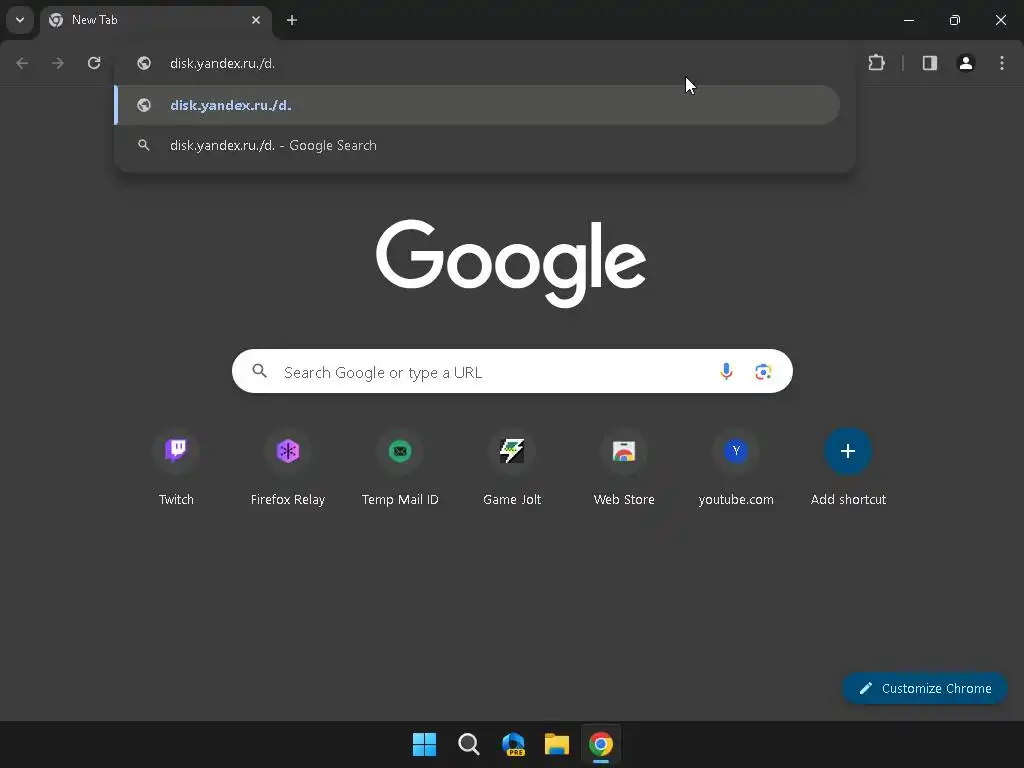Screen dimensions: 1024x768
Task: Open the youtube.com shortcut
Action: pyautogui.click(x=736, y=468)
